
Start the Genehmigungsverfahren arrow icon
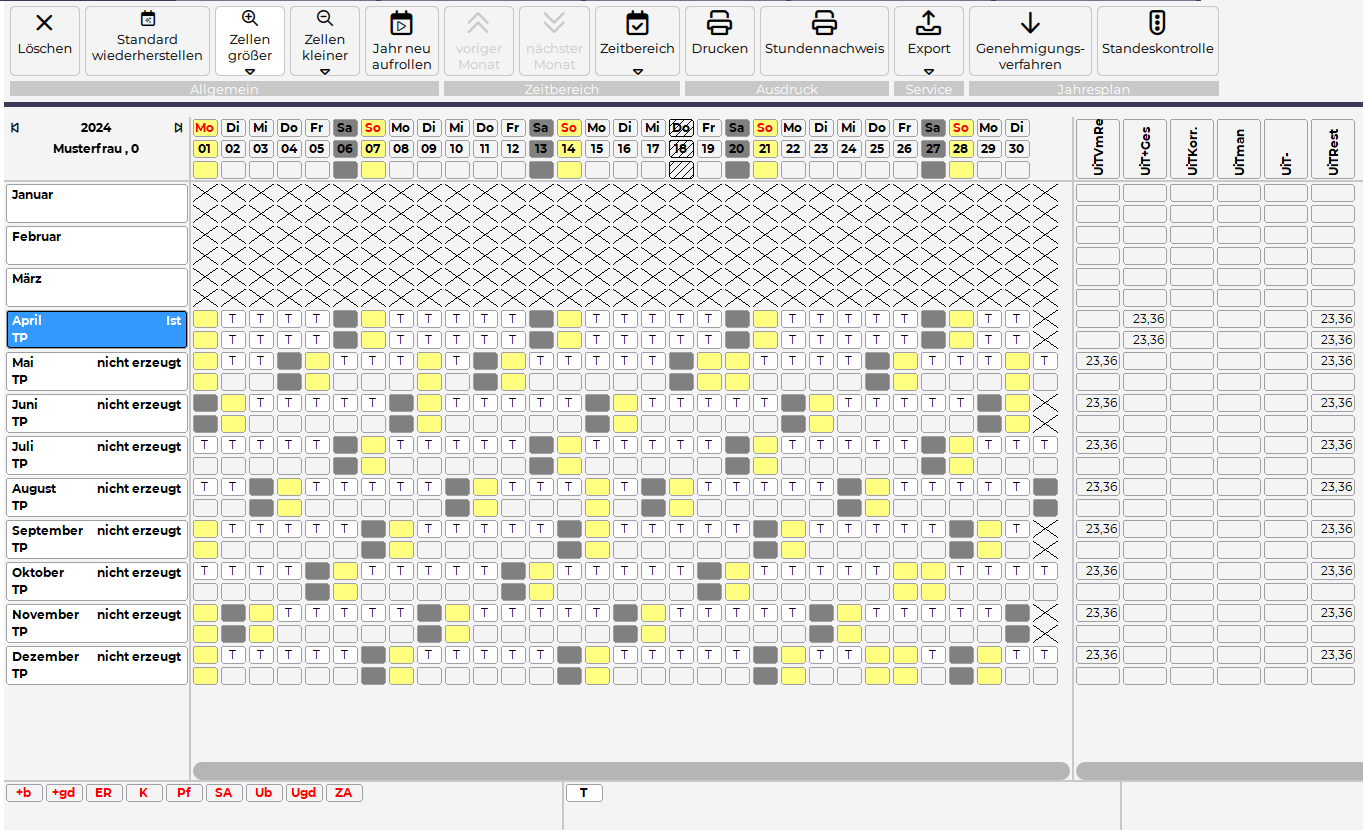tap(1029, 23)
